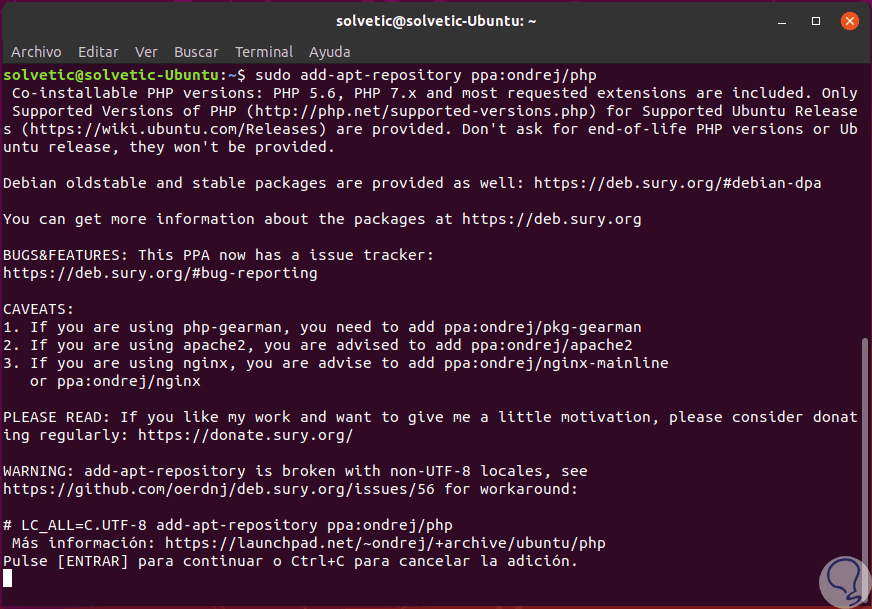Click the terminal cursor on last line

pyautogui.click(x=8, y=578)
